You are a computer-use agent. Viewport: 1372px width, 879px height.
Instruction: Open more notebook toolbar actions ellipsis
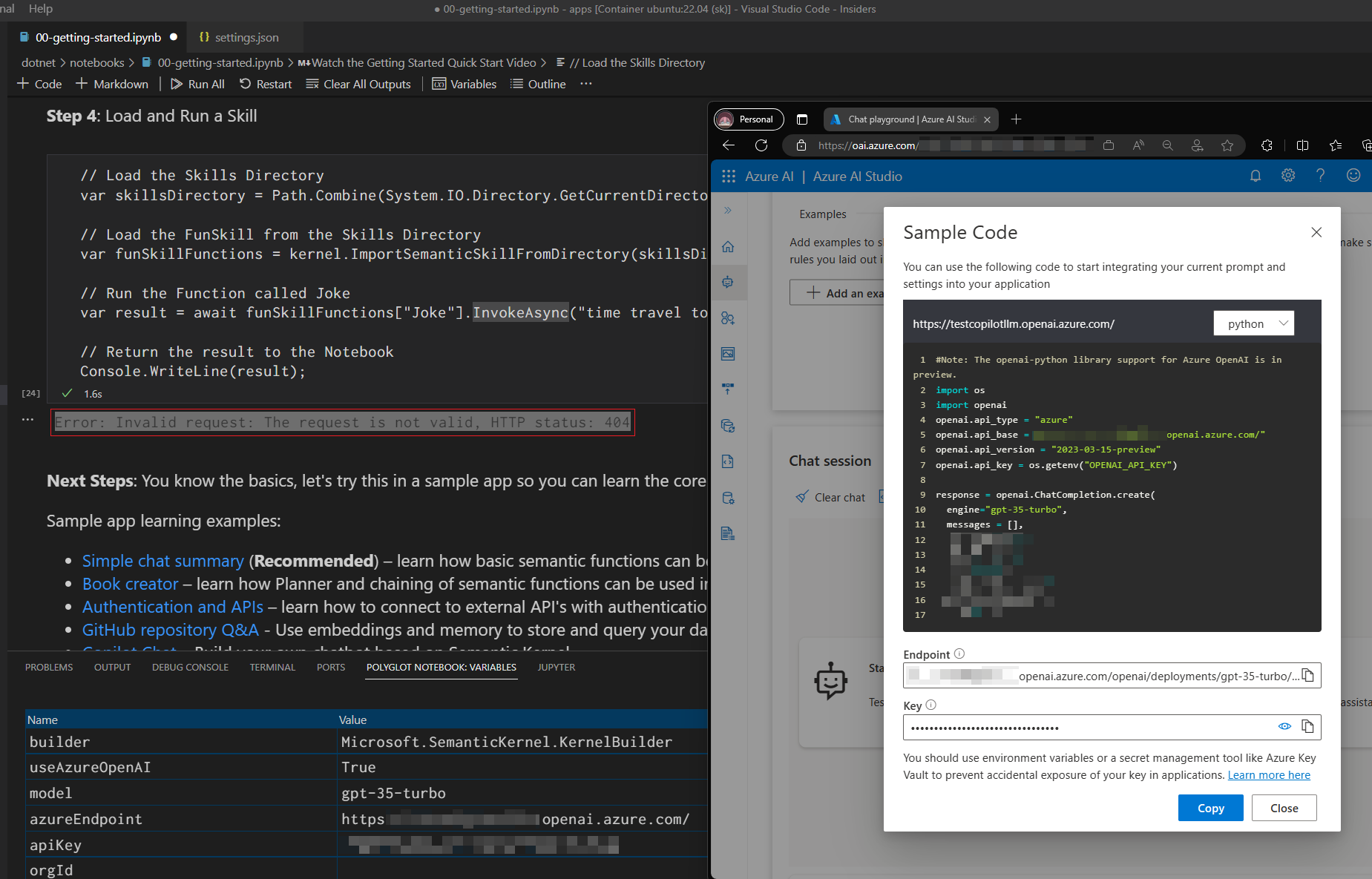[x=586, y=84]
